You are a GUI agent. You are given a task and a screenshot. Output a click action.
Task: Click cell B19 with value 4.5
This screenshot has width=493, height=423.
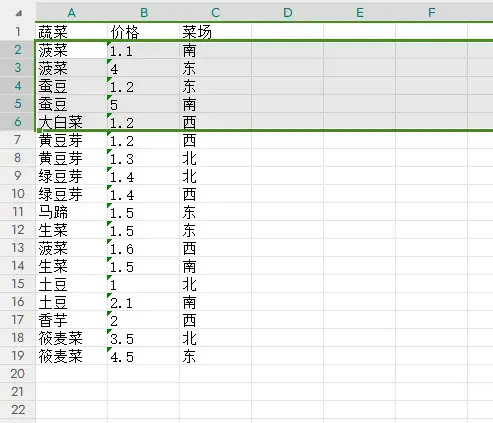coord(143,356)
